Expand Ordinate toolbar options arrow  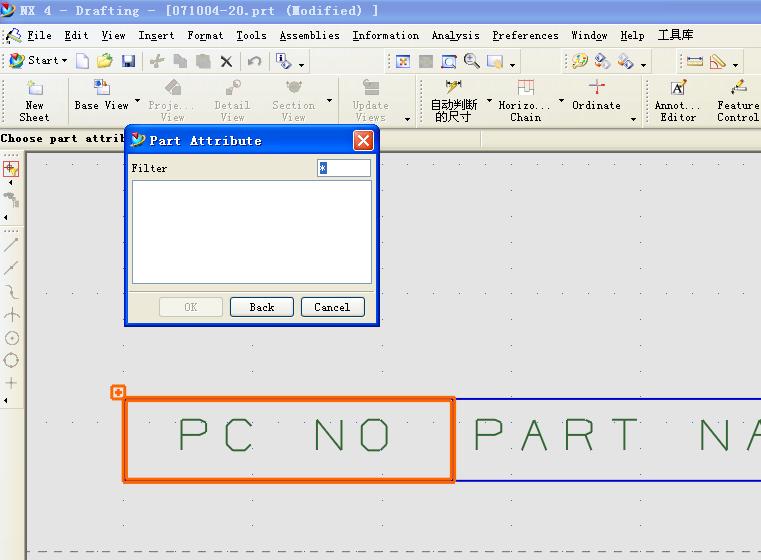[x=633, y=119]
